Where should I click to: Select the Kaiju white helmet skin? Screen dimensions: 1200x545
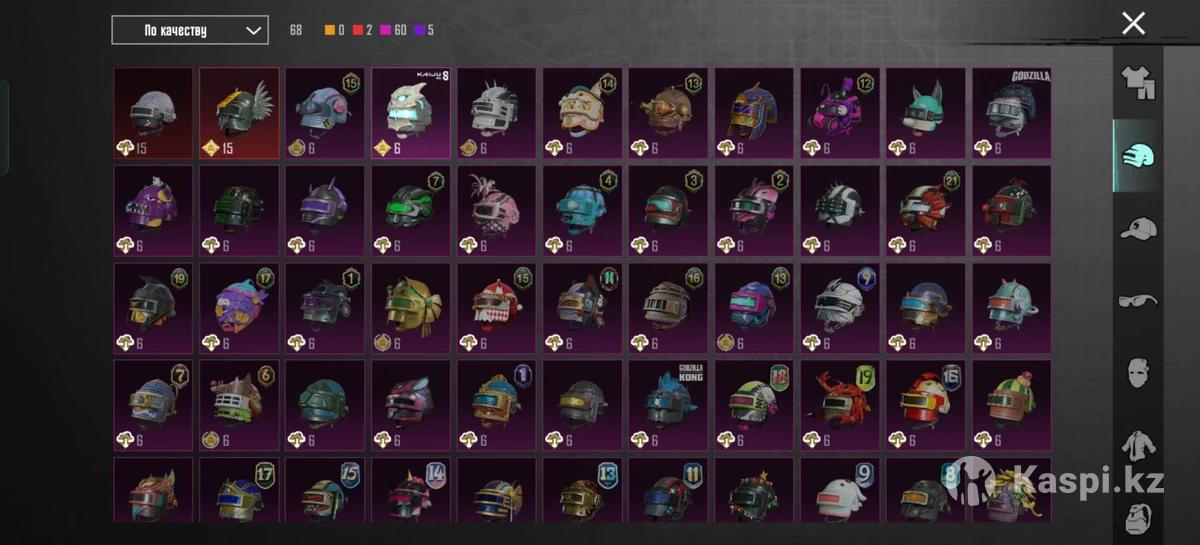coord(410,114)
